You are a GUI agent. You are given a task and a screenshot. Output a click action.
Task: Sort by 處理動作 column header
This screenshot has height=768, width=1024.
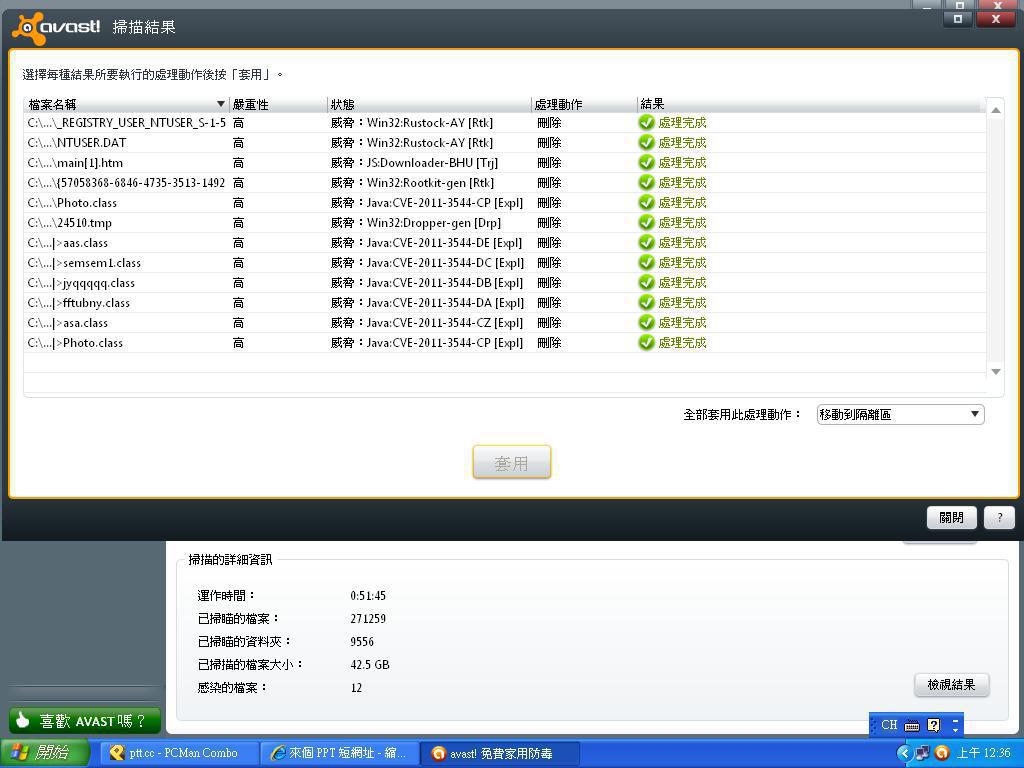click(x=584, y=104)
